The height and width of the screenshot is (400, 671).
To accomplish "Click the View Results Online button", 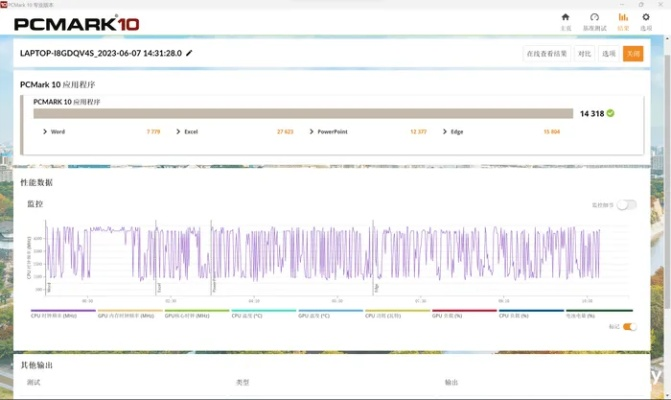I will click(546, 54).
